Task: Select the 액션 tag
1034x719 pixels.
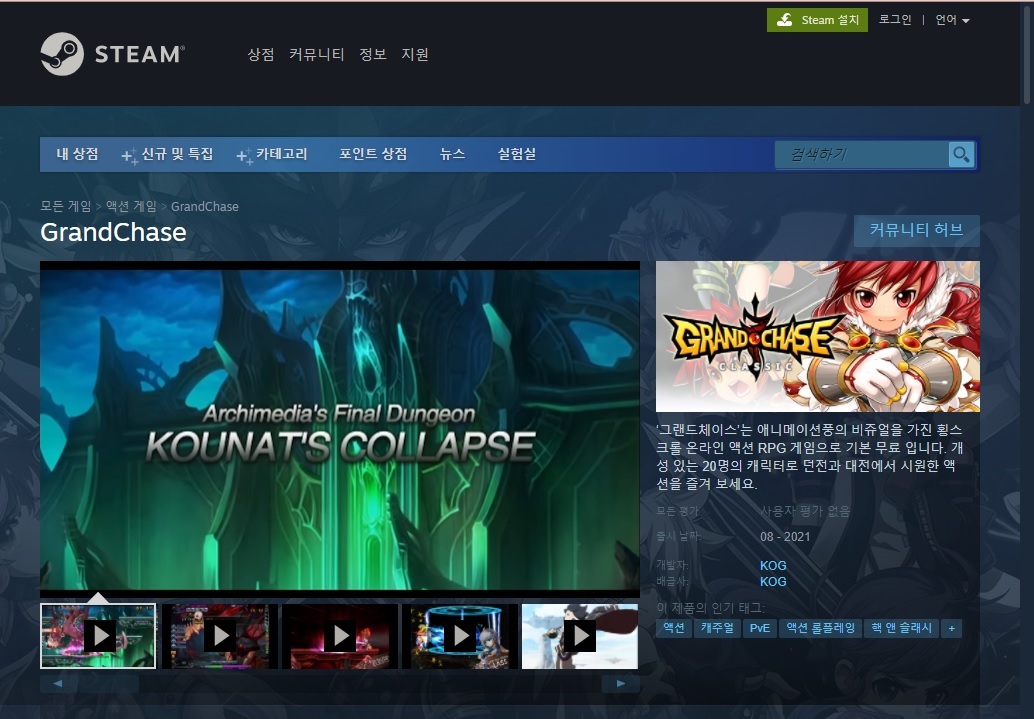Action: (673, 628)
